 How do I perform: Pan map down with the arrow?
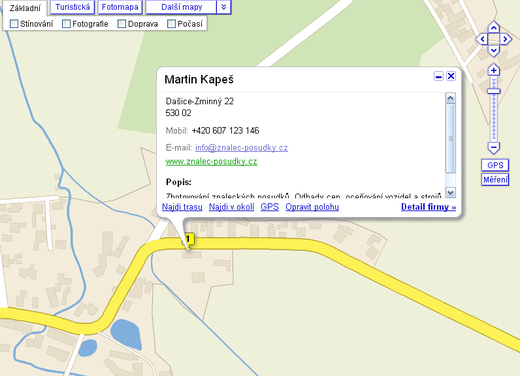point(494,51)
